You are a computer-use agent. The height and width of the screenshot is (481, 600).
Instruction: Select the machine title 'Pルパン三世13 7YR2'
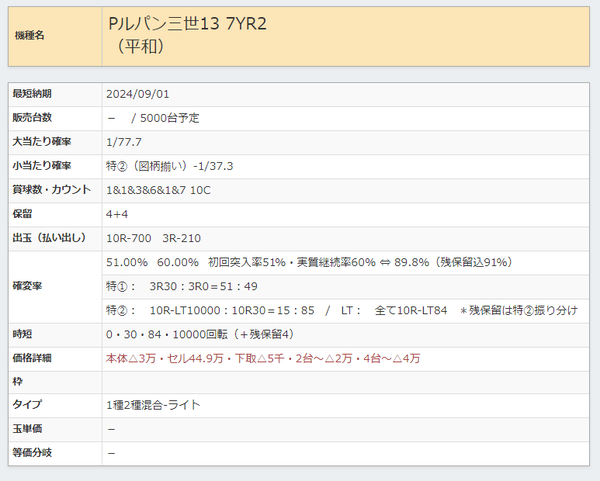(188, 24)
